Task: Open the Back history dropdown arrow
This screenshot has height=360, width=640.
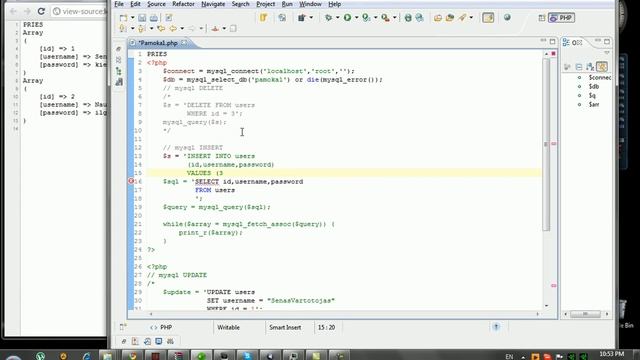Action: 182,28
